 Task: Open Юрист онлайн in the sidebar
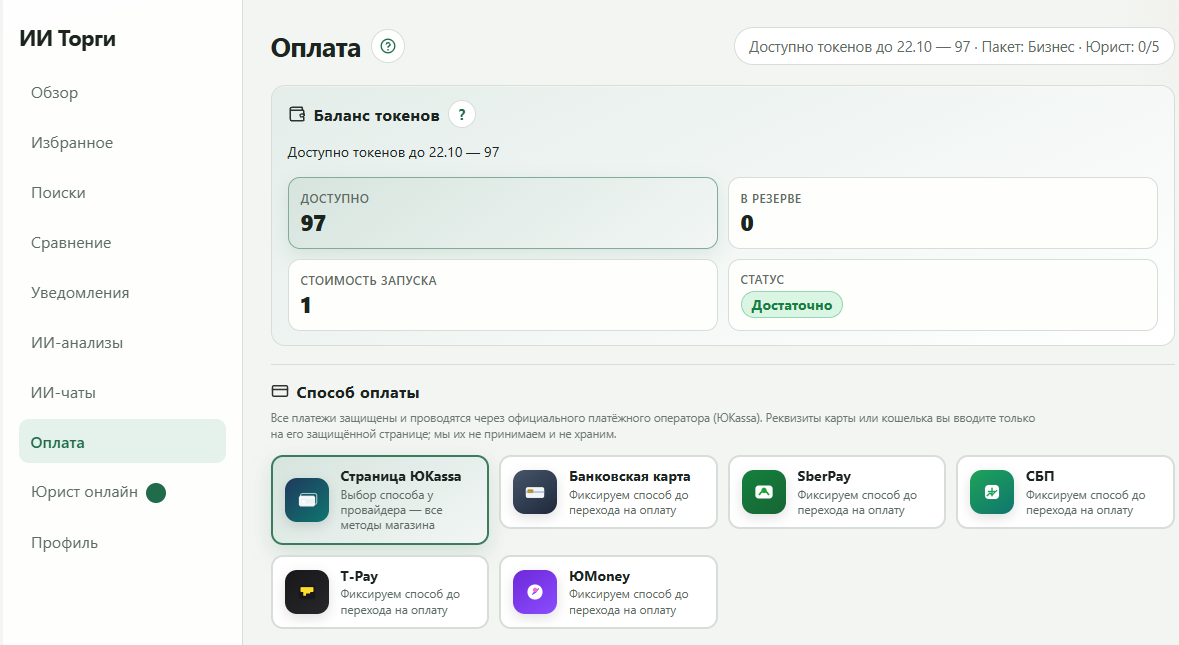click(122, 492)
